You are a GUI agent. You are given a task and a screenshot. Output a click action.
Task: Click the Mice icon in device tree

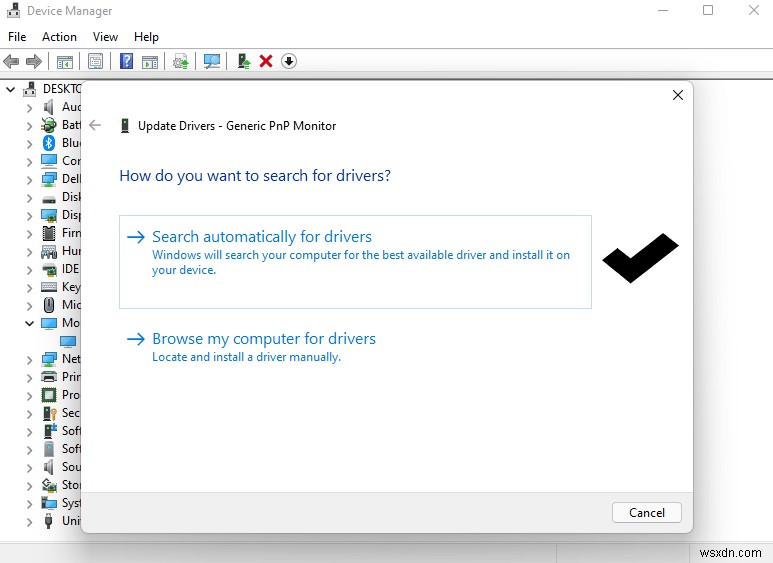tap(48, 305)
